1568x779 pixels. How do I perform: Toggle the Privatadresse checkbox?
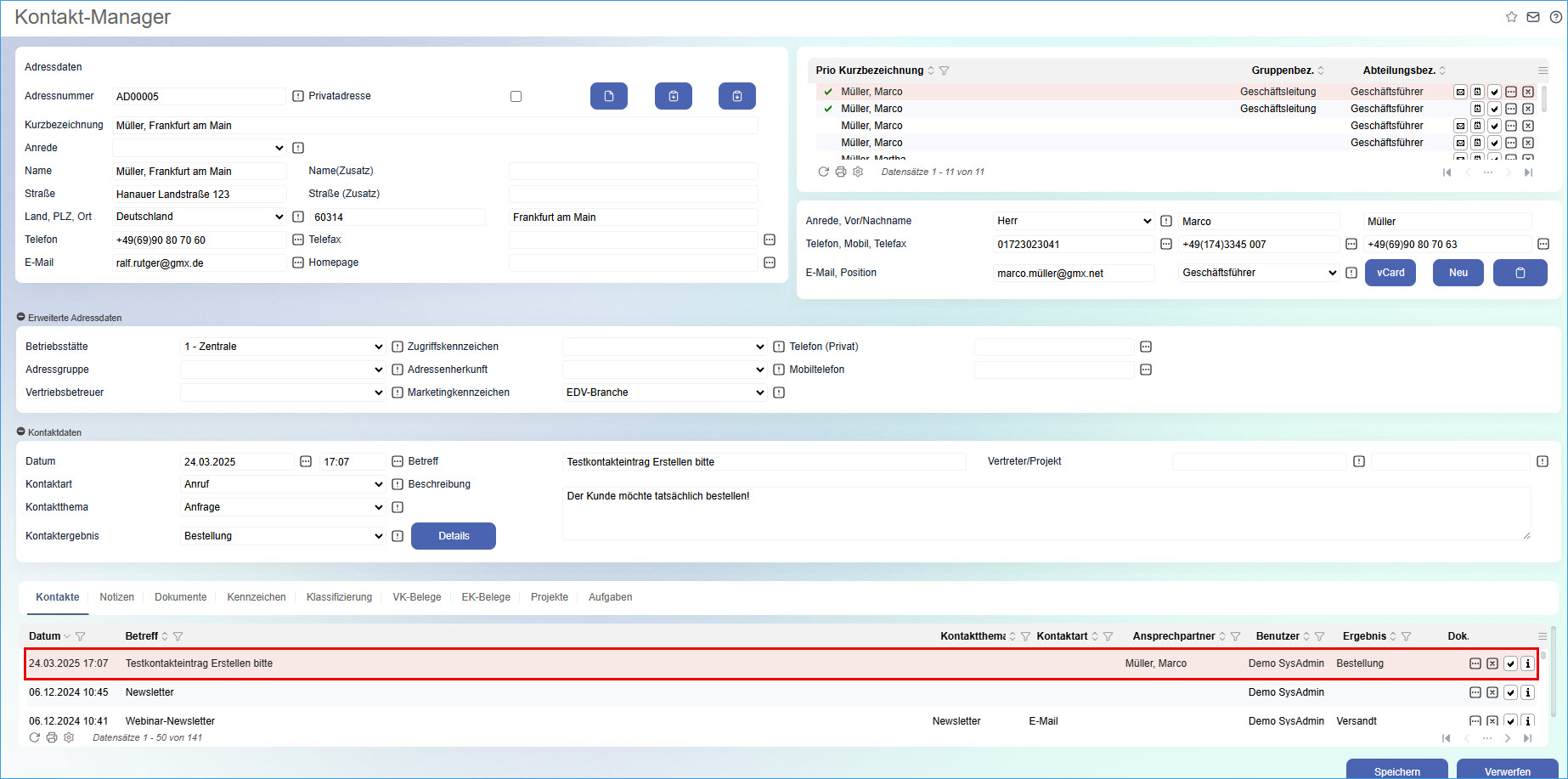click(x=516, y=96)
